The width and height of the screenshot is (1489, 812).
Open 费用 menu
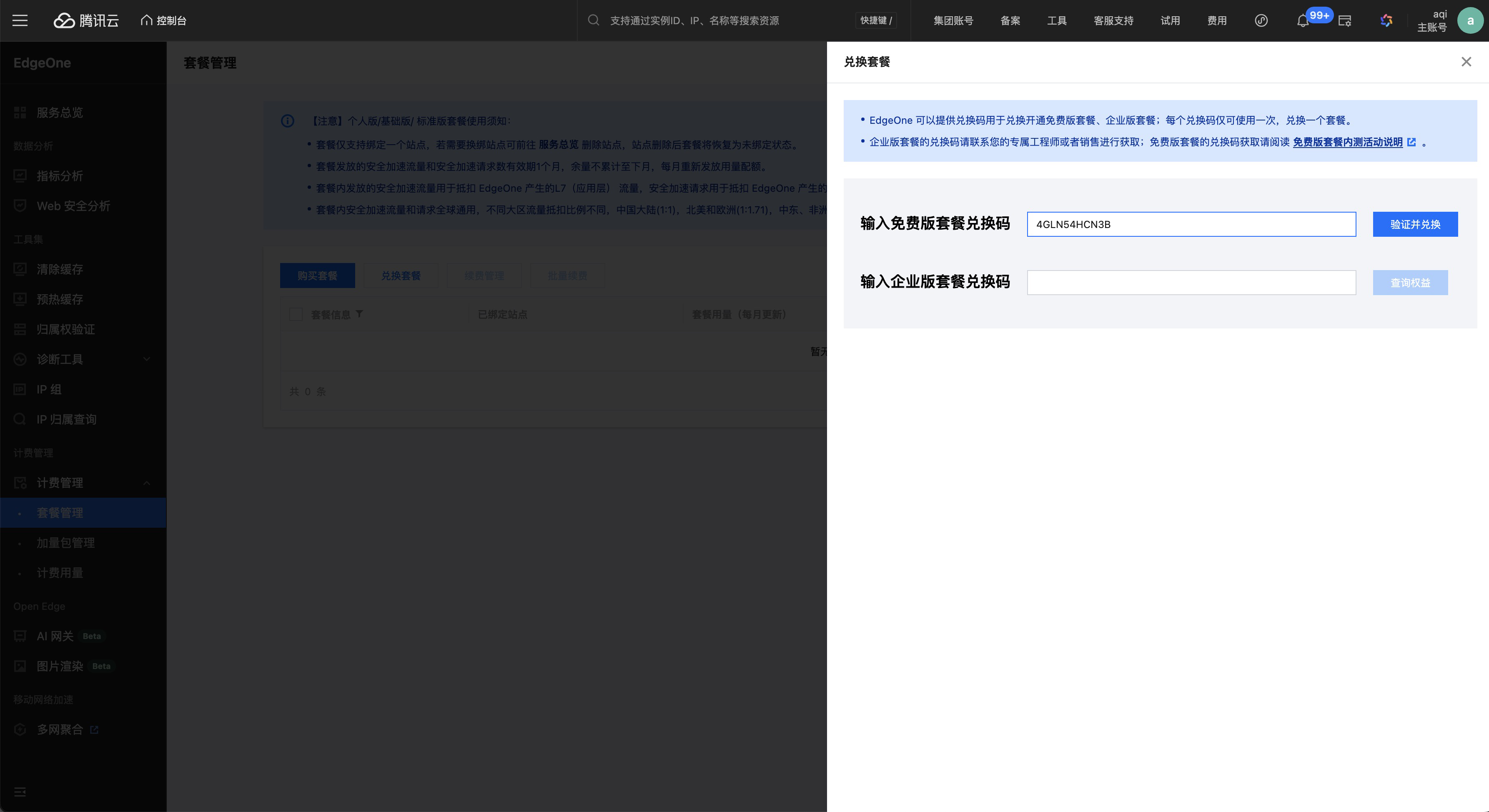tap(1217, 20)
